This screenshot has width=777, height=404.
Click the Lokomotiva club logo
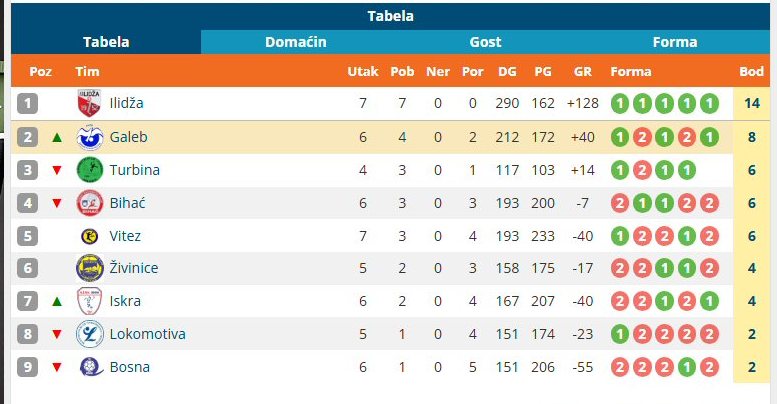point(90,334)
